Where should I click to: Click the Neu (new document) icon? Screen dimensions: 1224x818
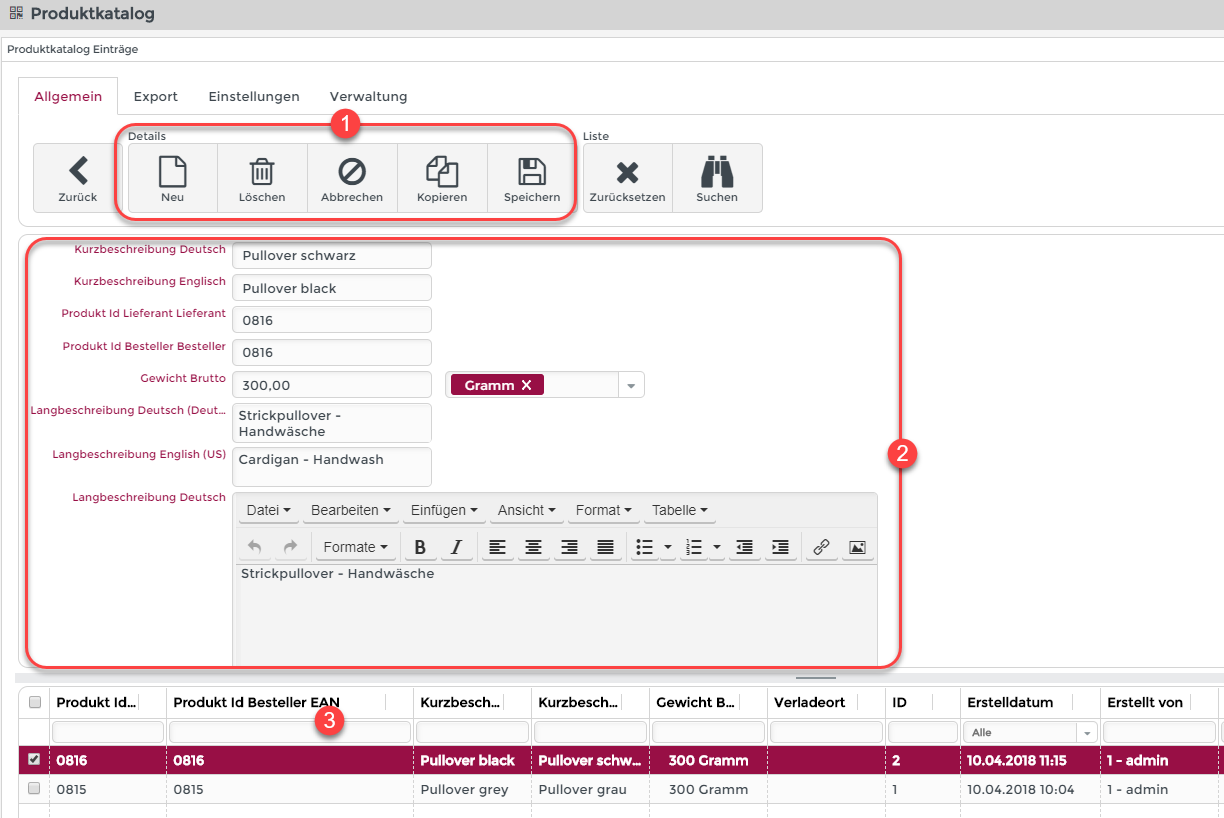[173, 172]
